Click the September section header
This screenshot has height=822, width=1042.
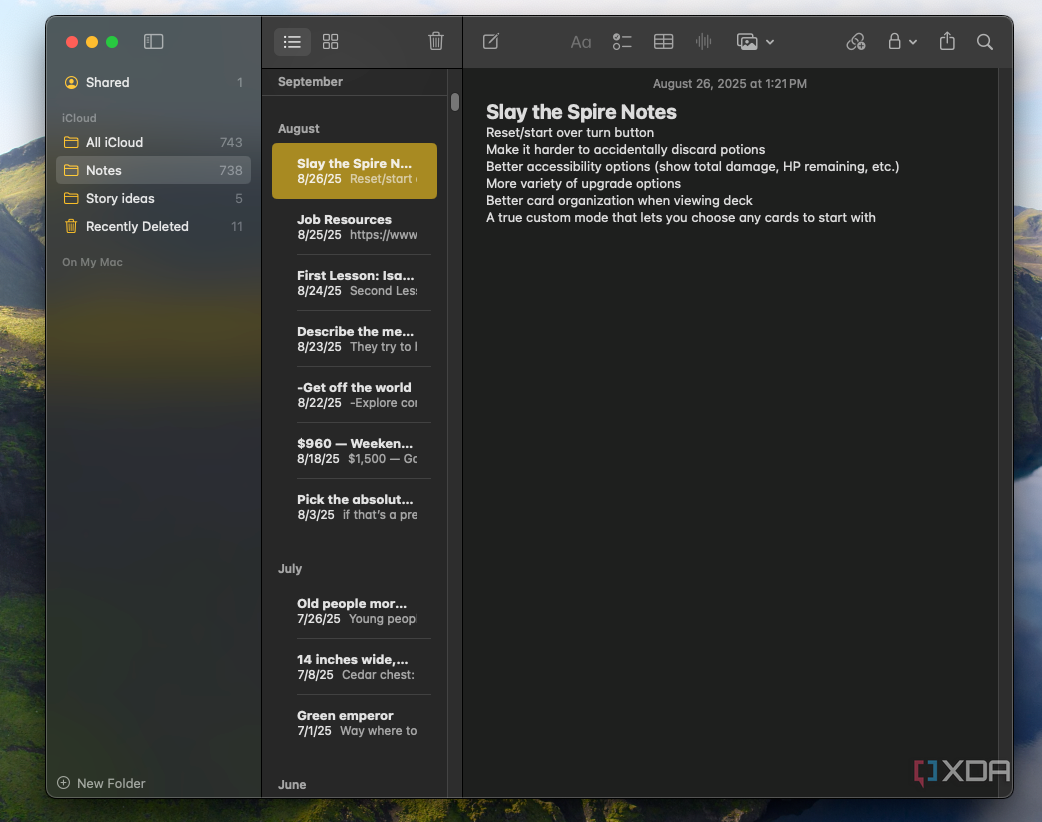pyautogui.click(x=310, y=82)
